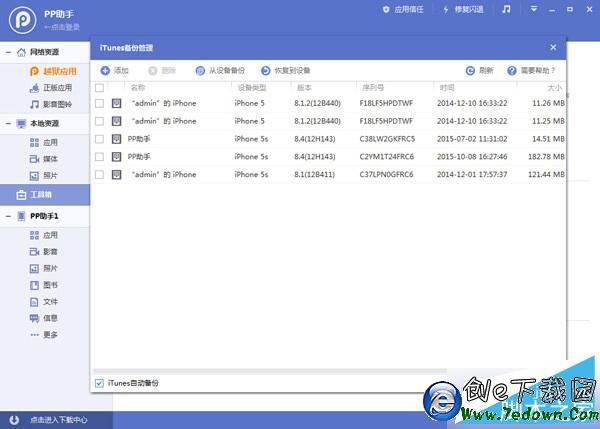Viewport: 600px width, 429px height.
Task: Click 从设备备份 backup button
Action: click(x=220, y=70)
